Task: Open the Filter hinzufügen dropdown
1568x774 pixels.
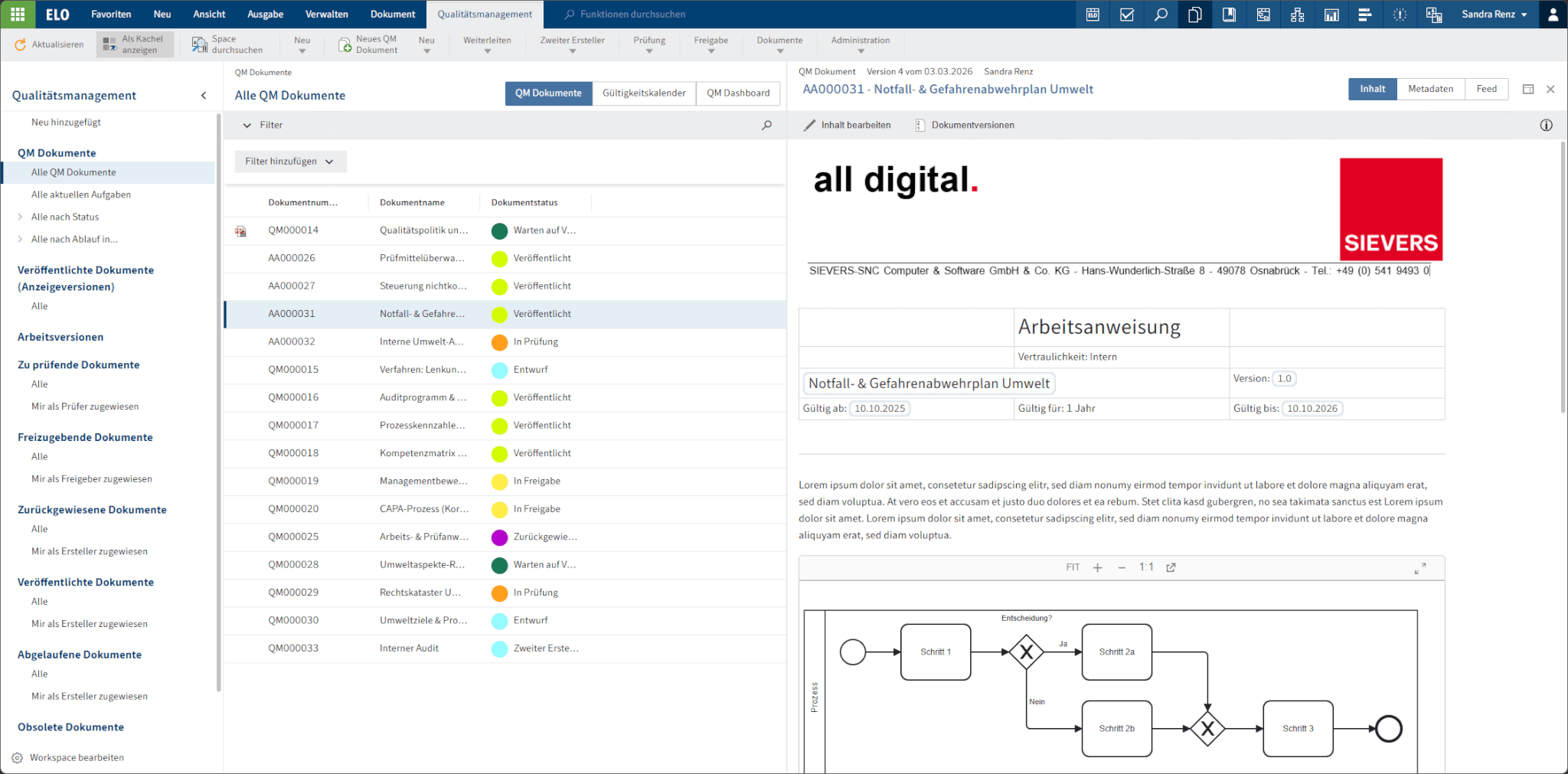Action: tap(290, 162)
